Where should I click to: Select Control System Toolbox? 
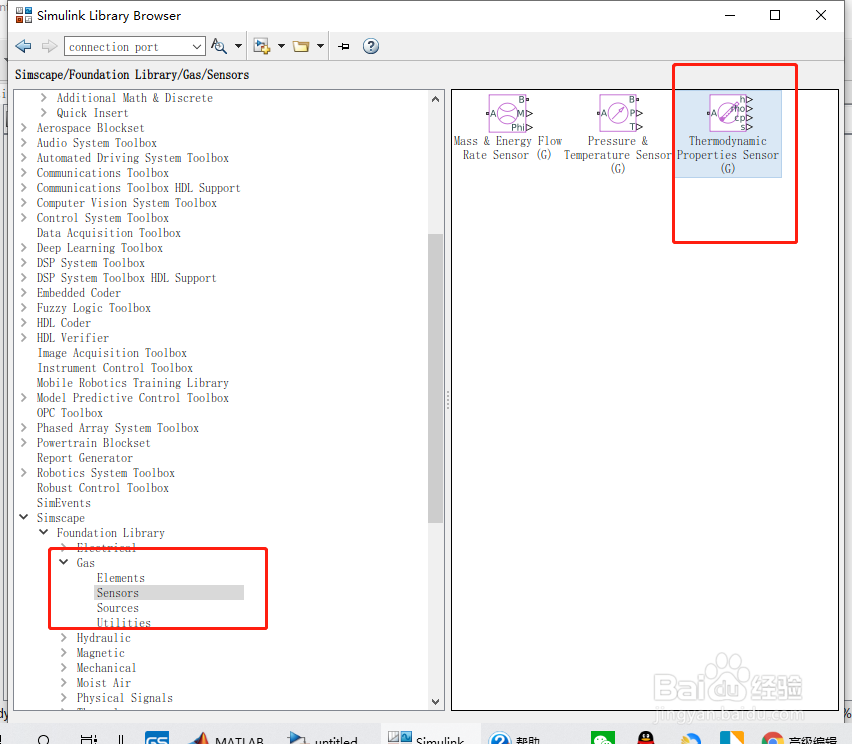click(103, 218)
